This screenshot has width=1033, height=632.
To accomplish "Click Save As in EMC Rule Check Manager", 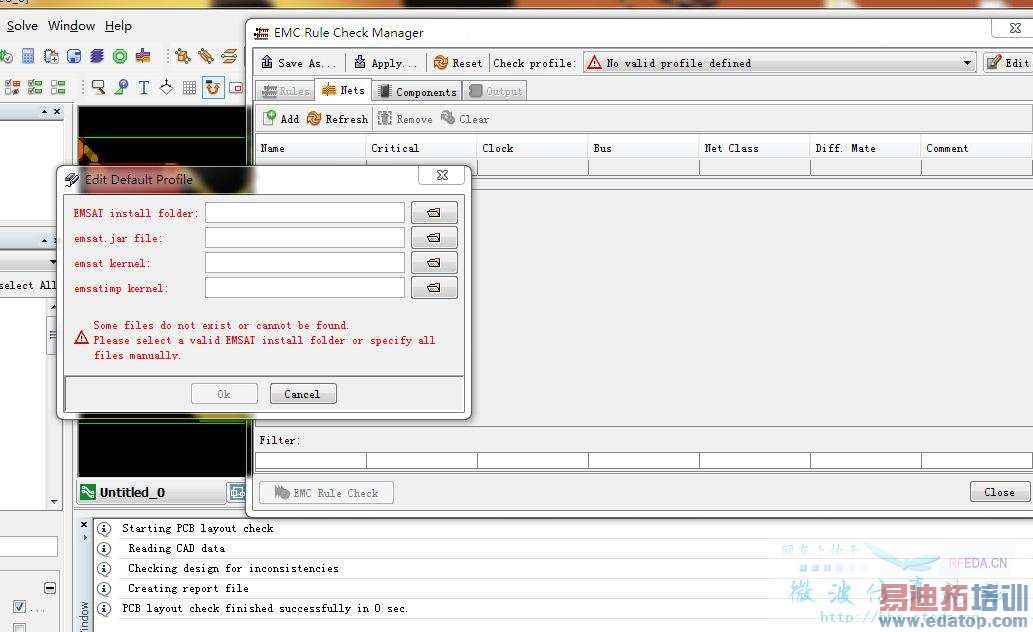I will [298, 63].
